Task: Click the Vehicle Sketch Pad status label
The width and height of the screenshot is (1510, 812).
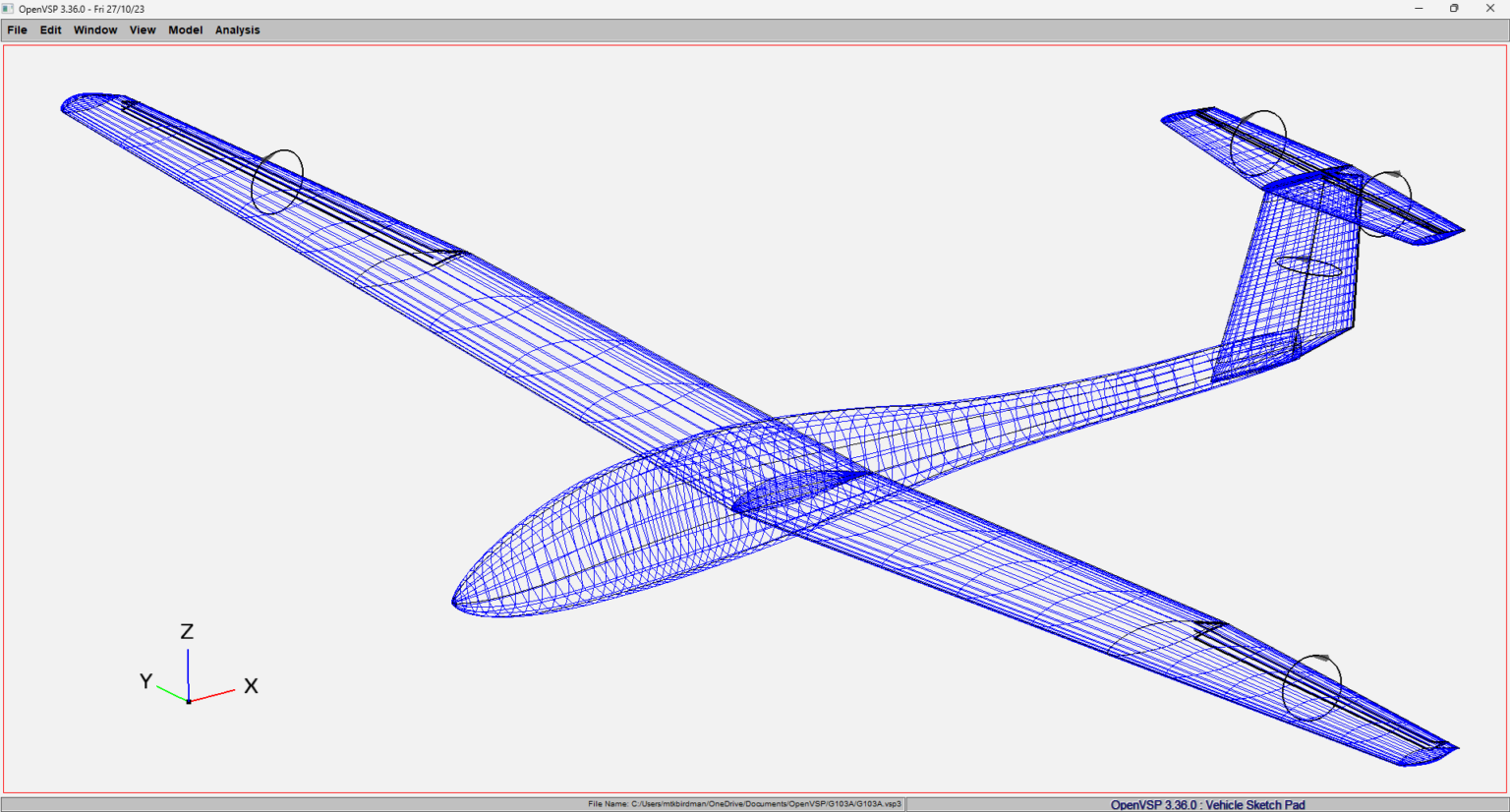Action: [1207, 804]
